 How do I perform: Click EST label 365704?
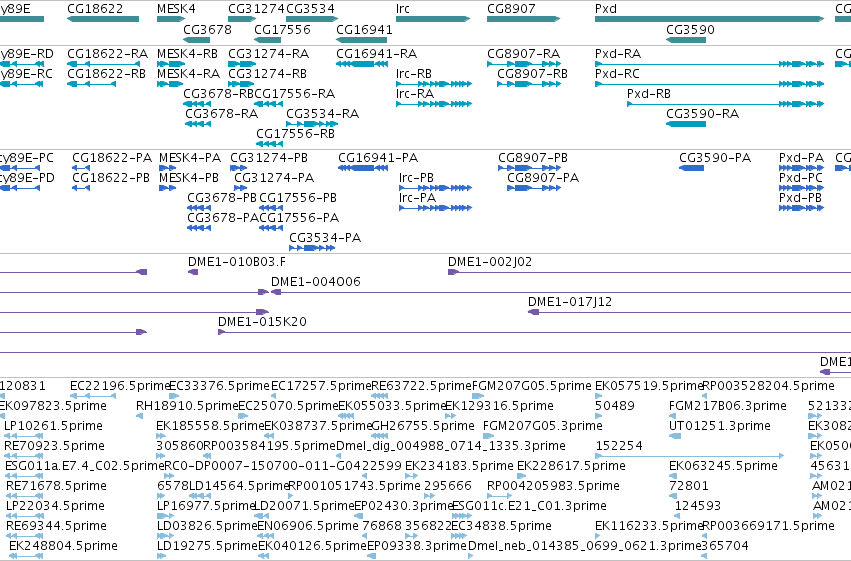tap(725, 546)
